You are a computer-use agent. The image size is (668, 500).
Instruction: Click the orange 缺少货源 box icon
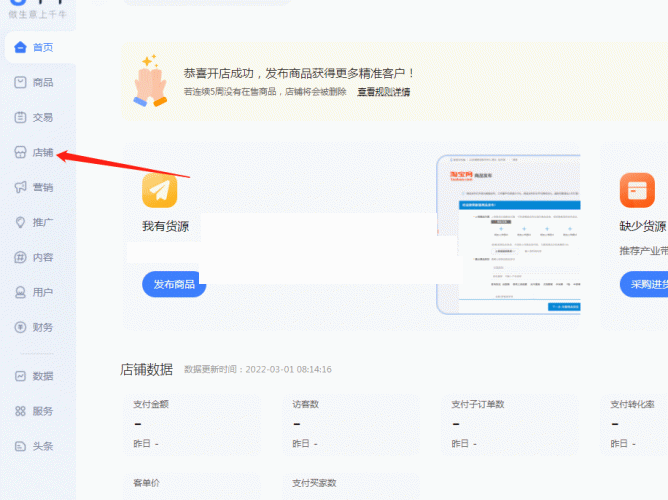[637, 190]
